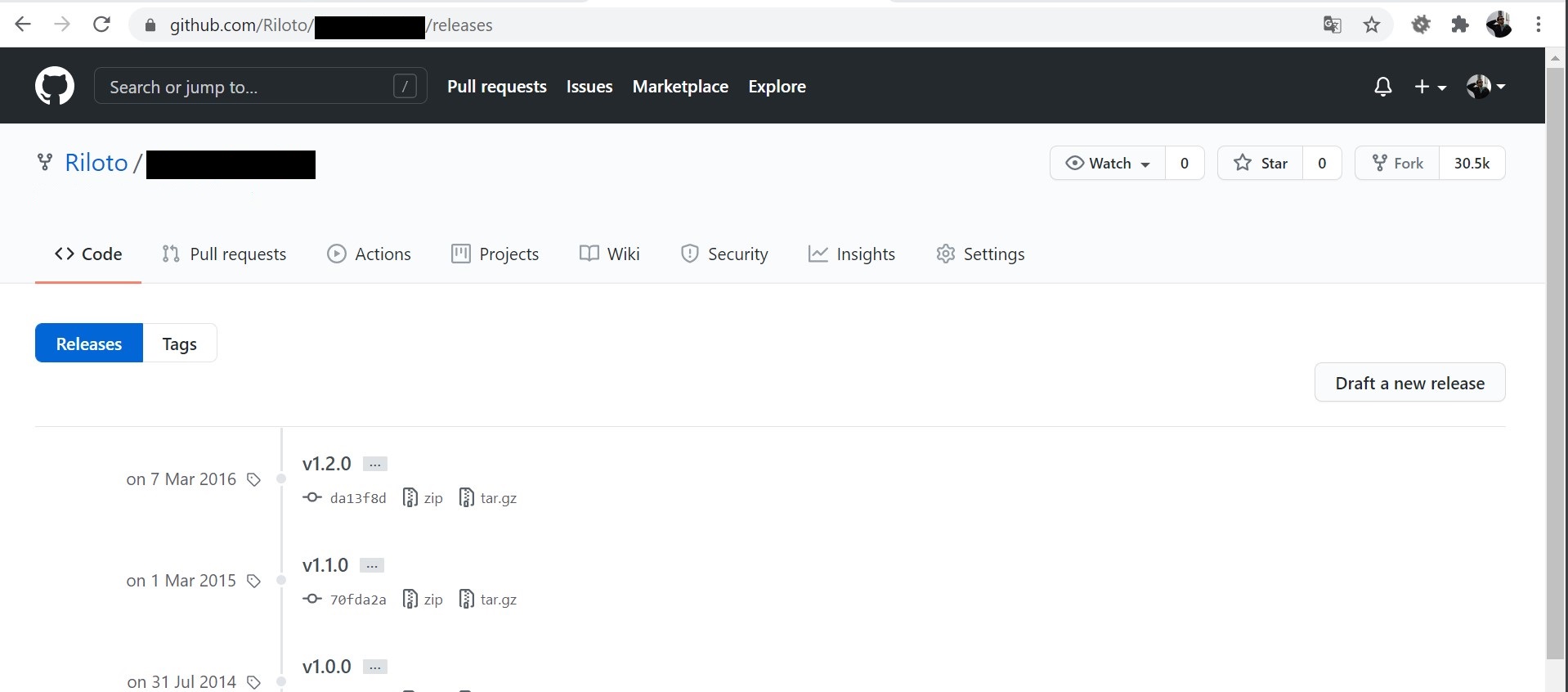Image resolution: width=1568 pixels, height=692 pixels.
Task: Reload the page with the refresh icon
Action: (x=101, y=25)
